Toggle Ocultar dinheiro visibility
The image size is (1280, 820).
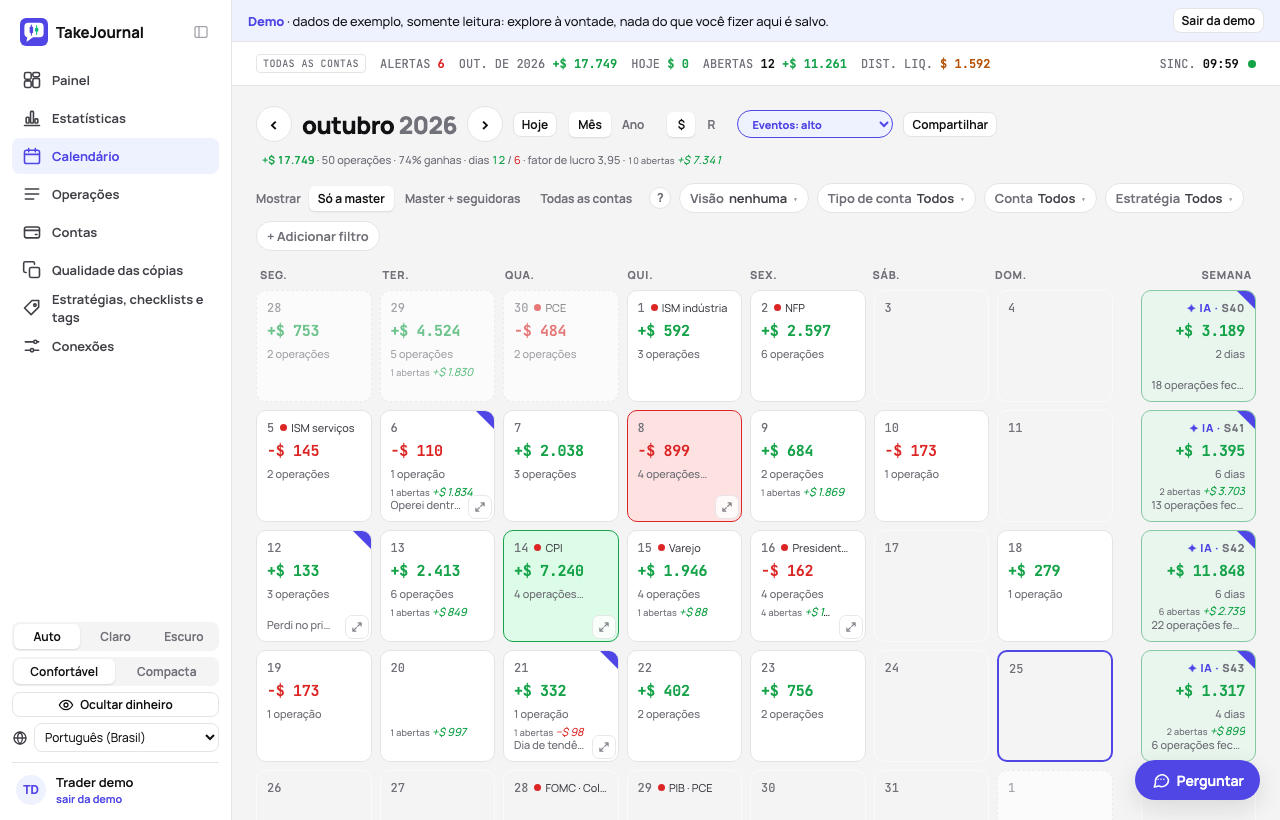pyautogui.click(x=116, y=705)
